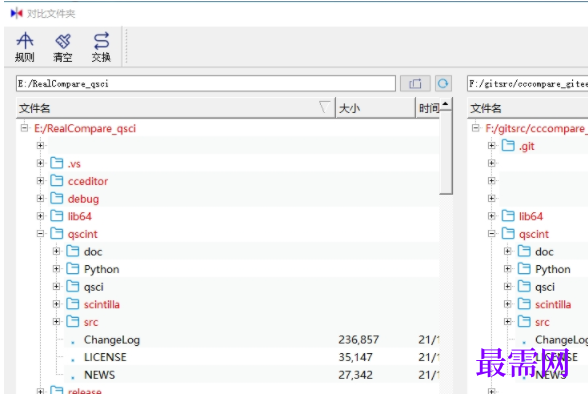
Task: Click the 交换 swap tool
Action: [101, 47]
